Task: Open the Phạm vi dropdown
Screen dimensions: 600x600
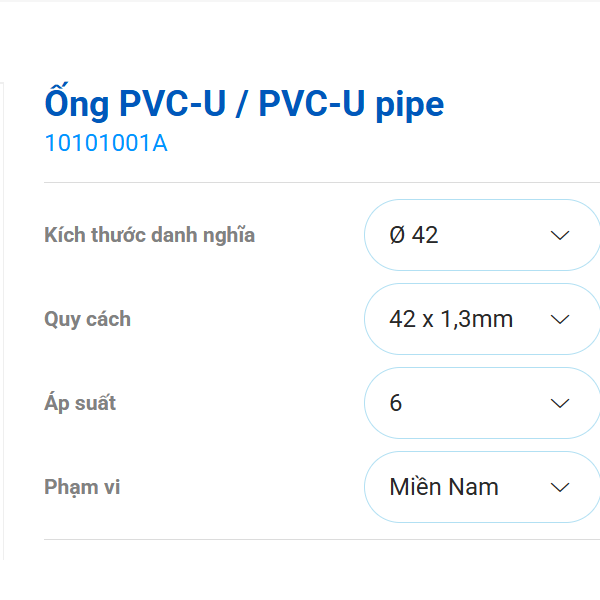Action: pyautogui.click(x=482, y=487)
